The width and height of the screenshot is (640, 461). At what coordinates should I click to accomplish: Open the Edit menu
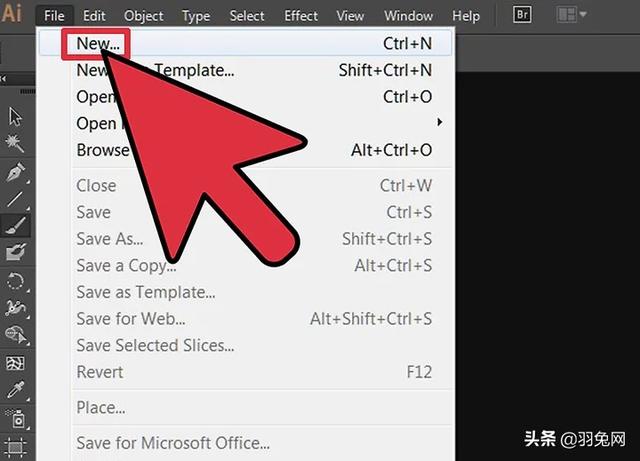coord(94,16)
